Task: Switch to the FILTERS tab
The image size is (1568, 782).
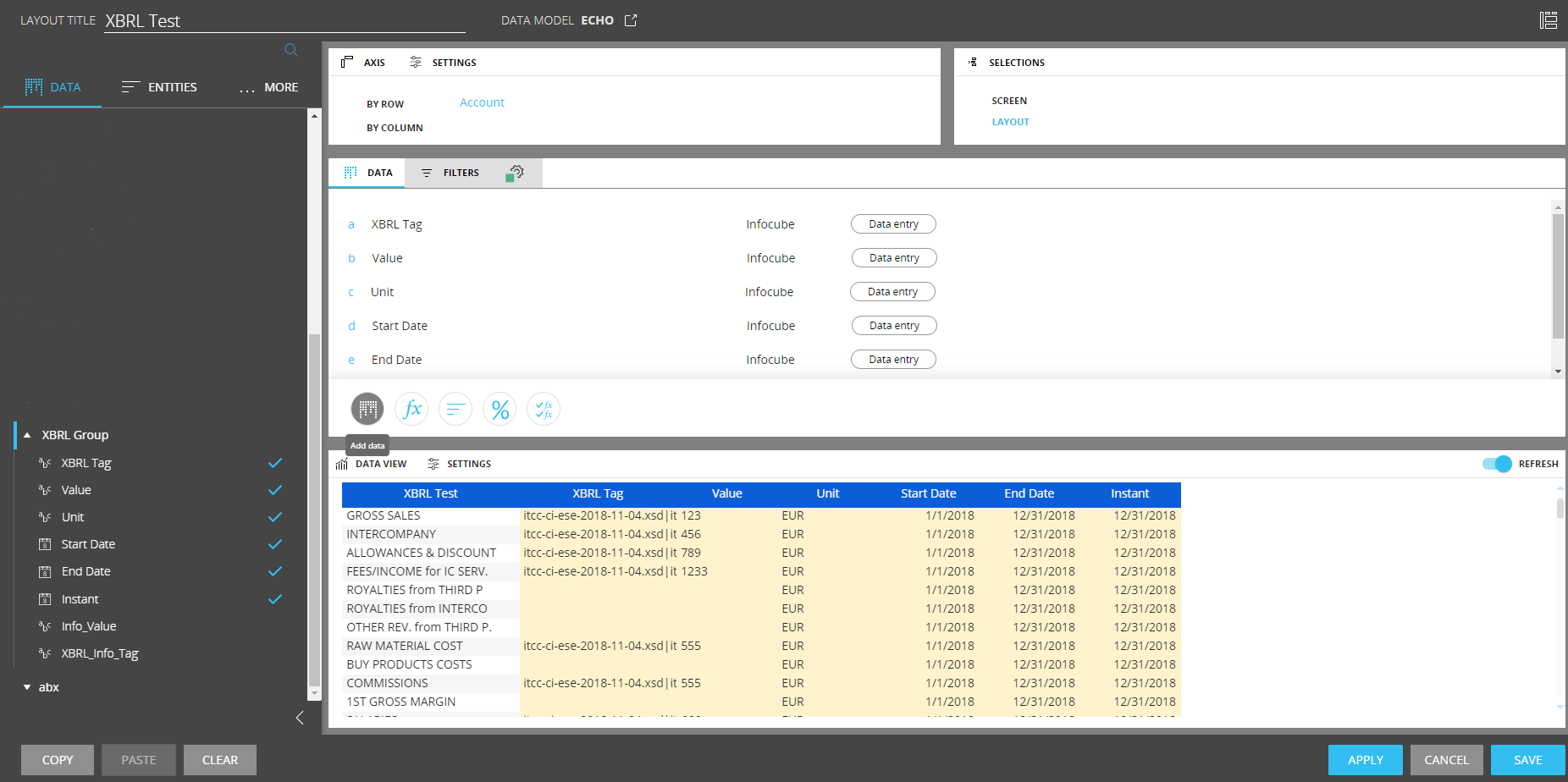Action: tap(460, 172)
